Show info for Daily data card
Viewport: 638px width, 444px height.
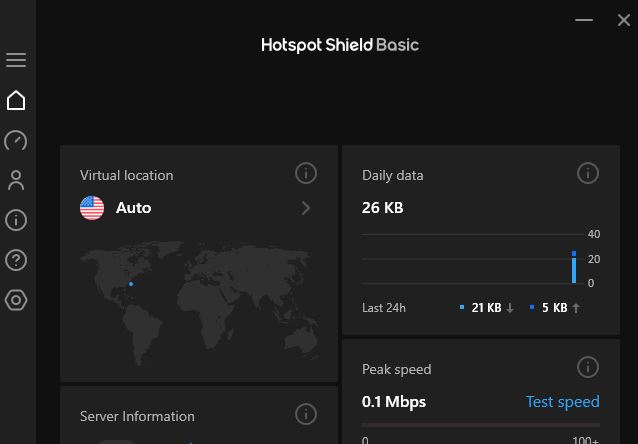pos(588,173)
